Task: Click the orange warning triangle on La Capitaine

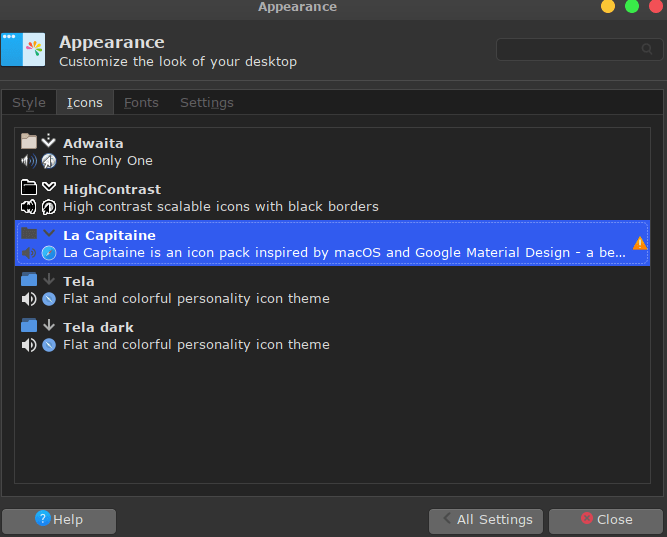Action: [640, 243]
